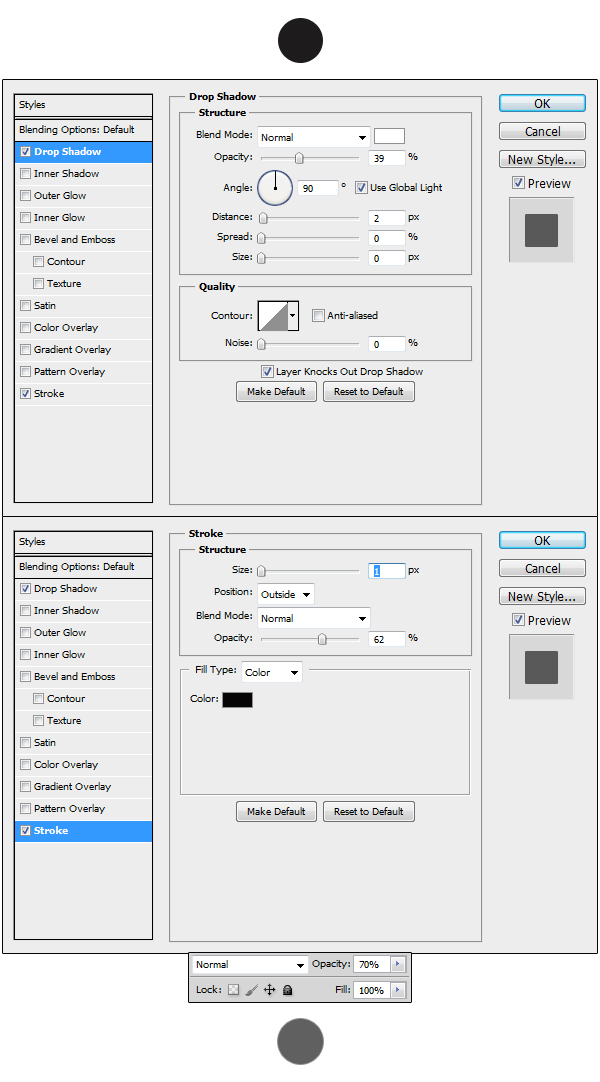Click the stroke Opacity slider handle
This screenshot has height=1082, width=600.
click(322, 639)
